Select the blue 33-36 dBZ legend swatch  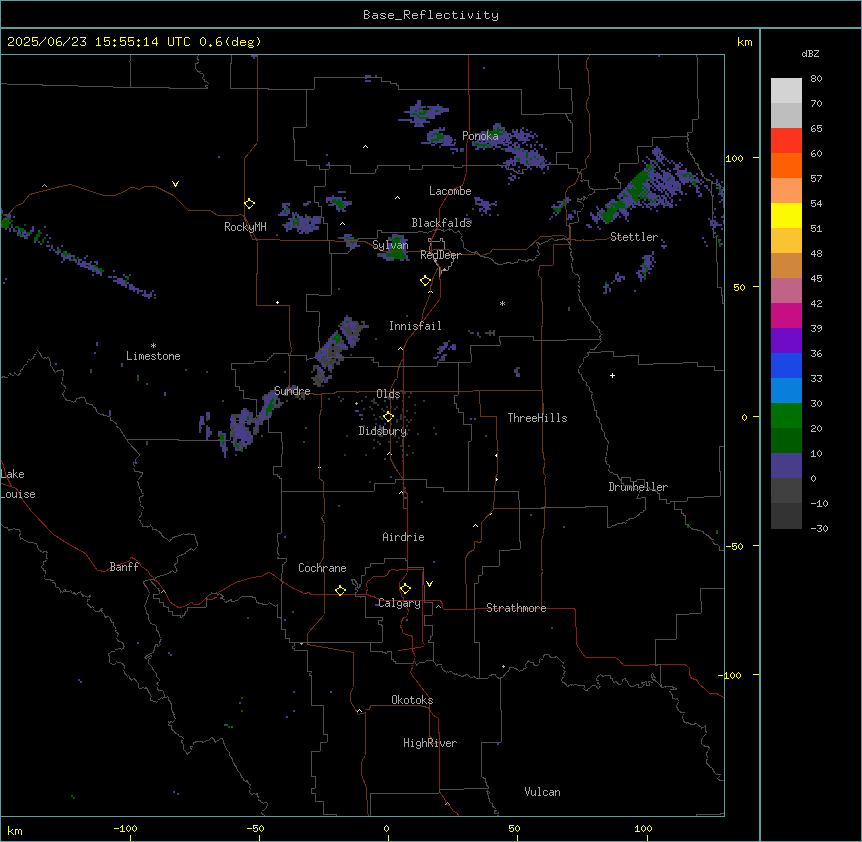pos(786,365)
